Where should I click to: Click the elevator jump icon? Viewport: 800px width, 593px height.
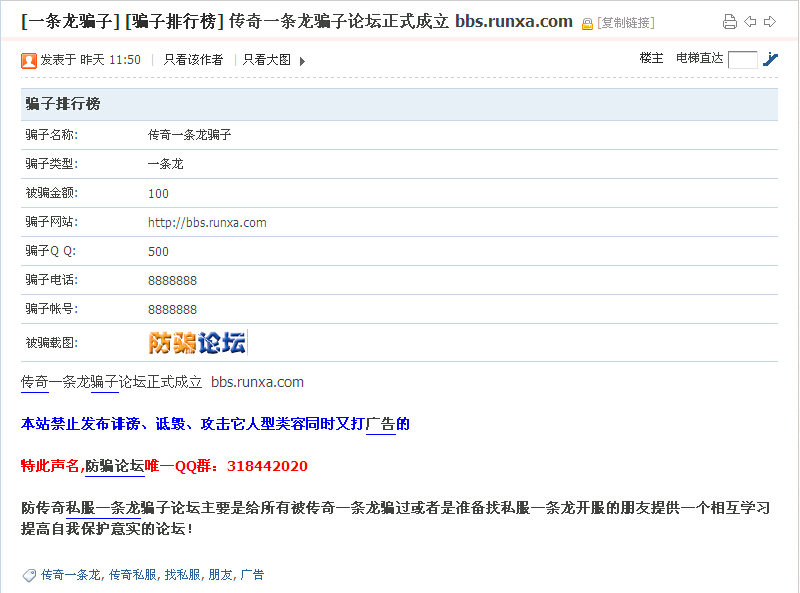tap(770, 59)
